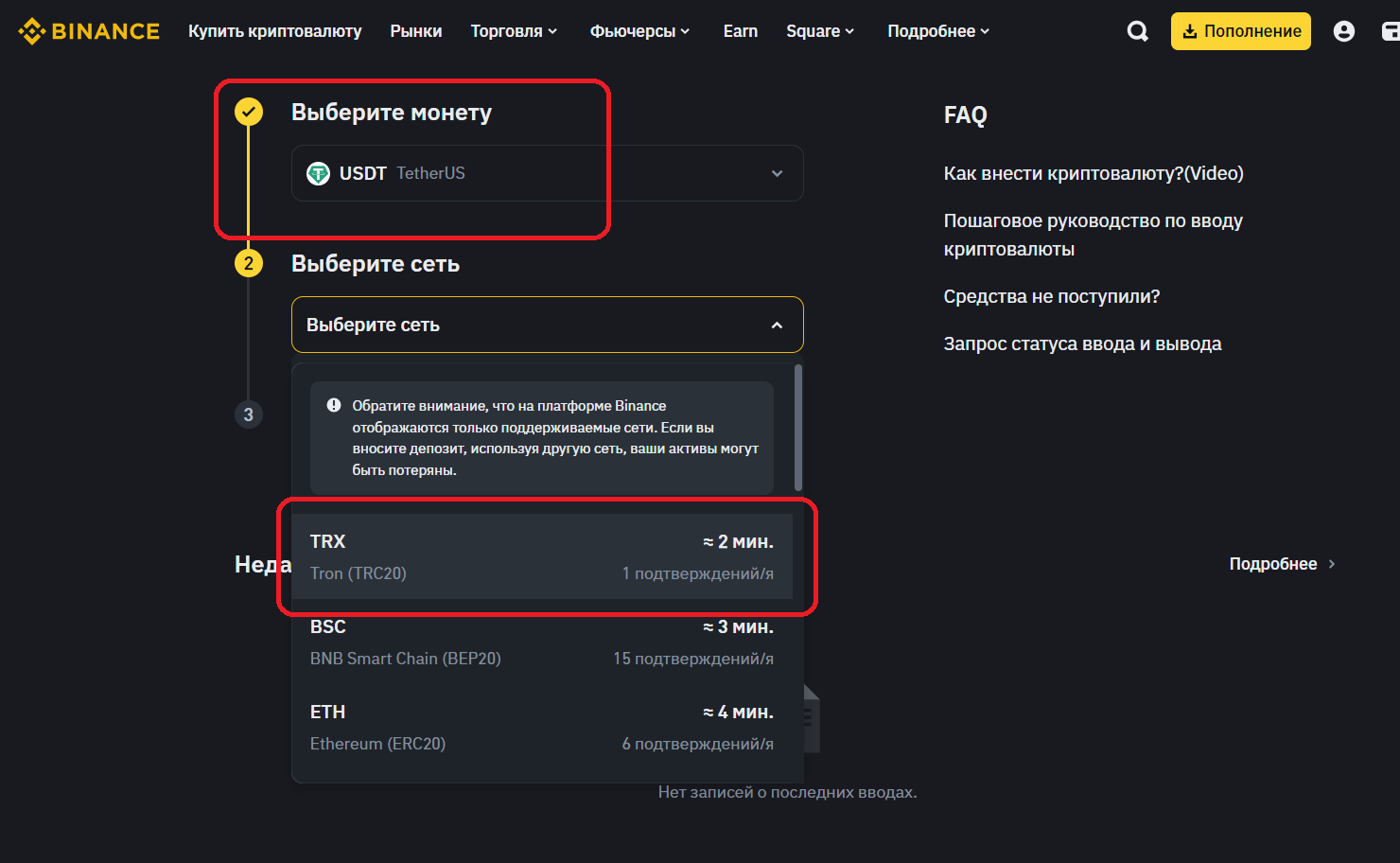Click the USDT Tether coin icon
Screen dimensions: 1400x863
(319, 173)
